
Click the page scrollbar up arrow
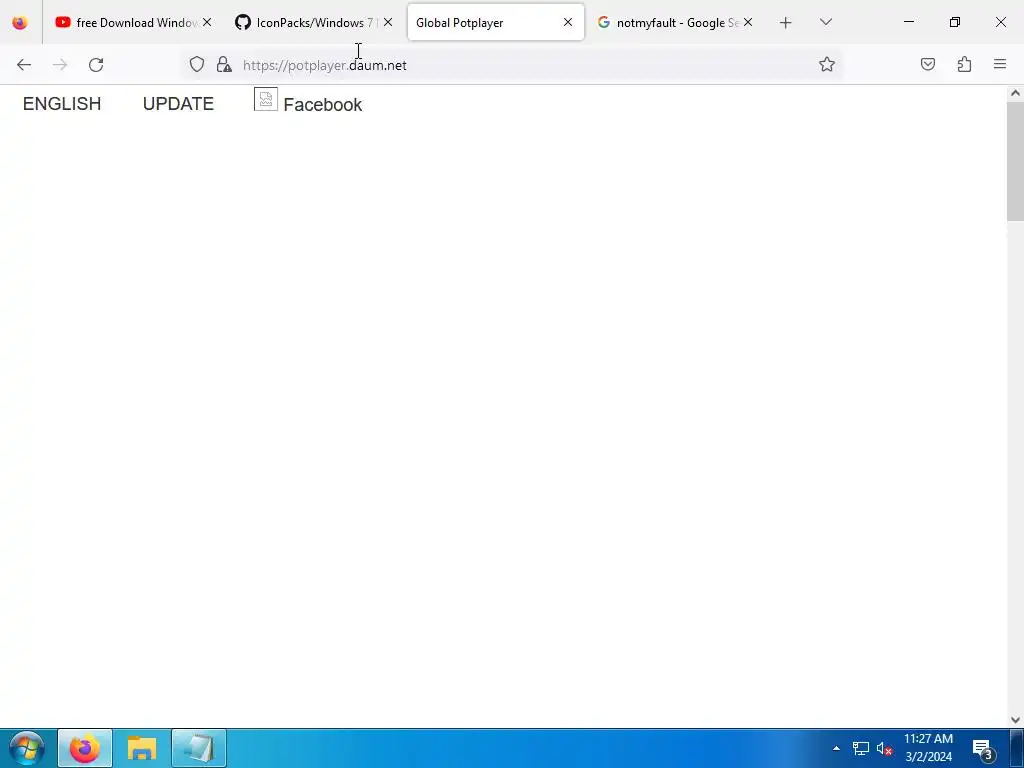(x=1015, y=93)
